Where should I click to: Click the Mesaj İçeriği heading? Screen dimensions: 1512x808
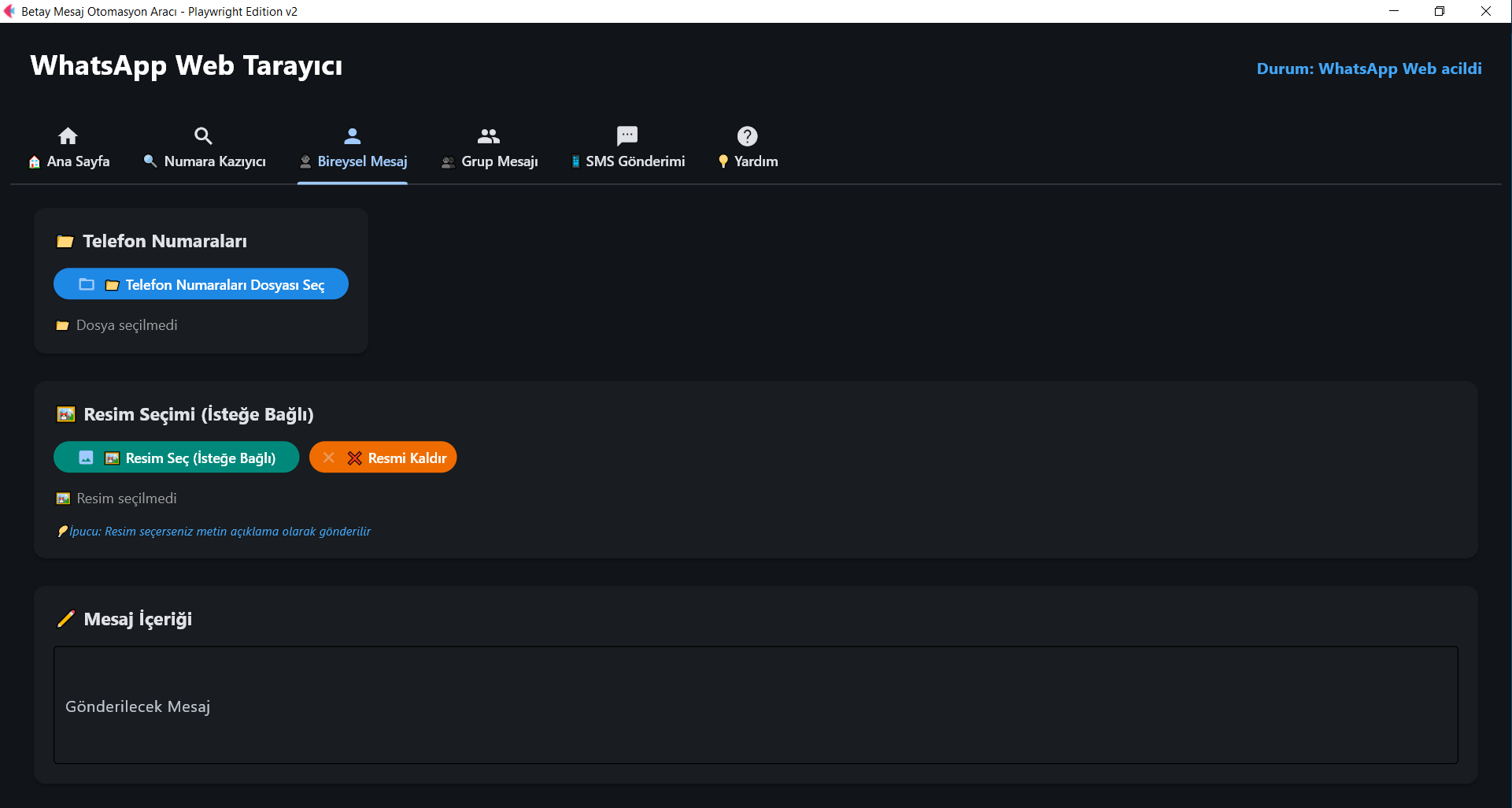(x=138, y=619)
